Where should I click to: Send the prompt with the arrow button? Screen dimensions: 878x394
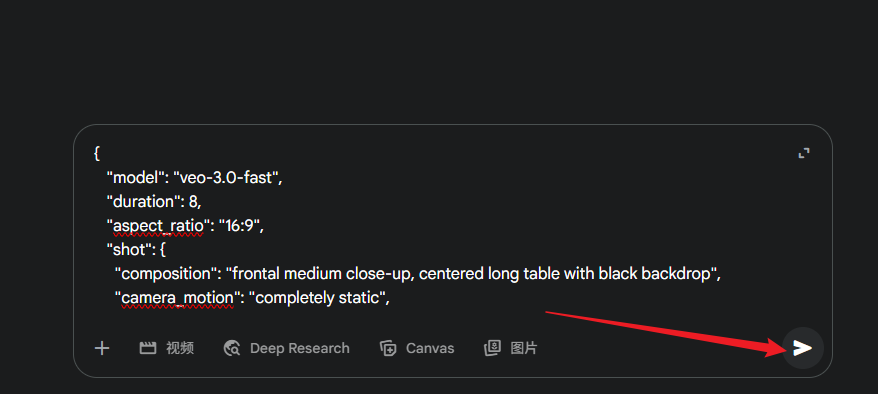point(802,348)
